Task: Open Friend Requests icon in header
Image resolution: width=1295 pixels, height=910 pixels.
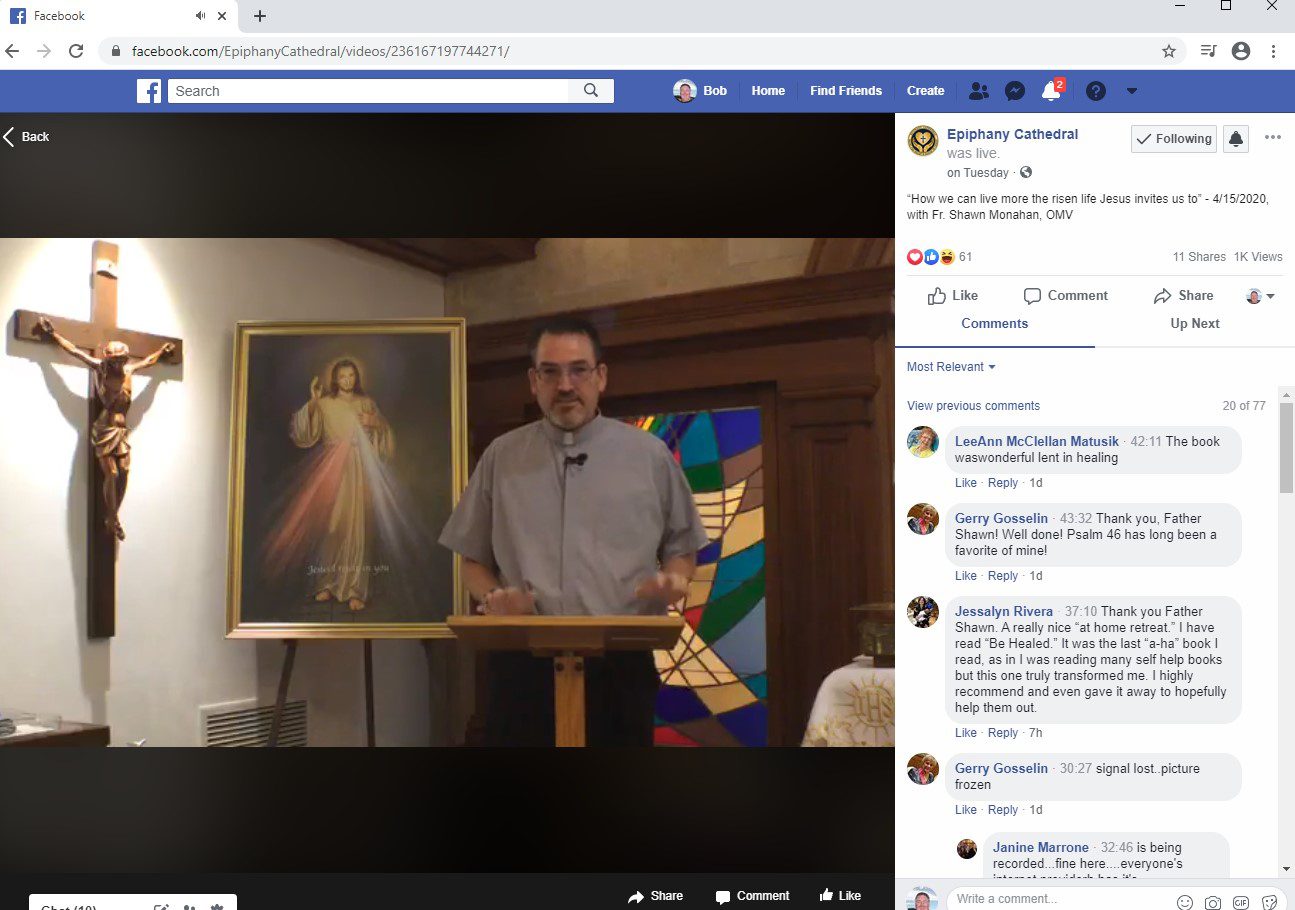Action: coord(979,91)
